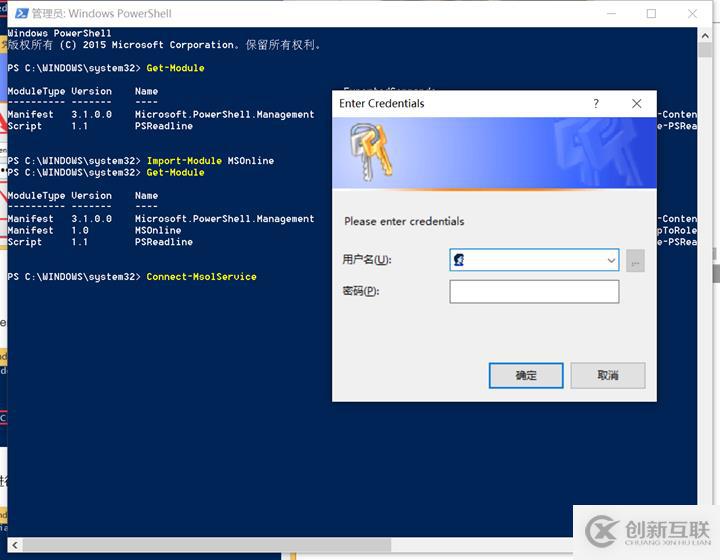Click the keys icon in credentials banner
The image size is (720, 560).
coord(371,152)
